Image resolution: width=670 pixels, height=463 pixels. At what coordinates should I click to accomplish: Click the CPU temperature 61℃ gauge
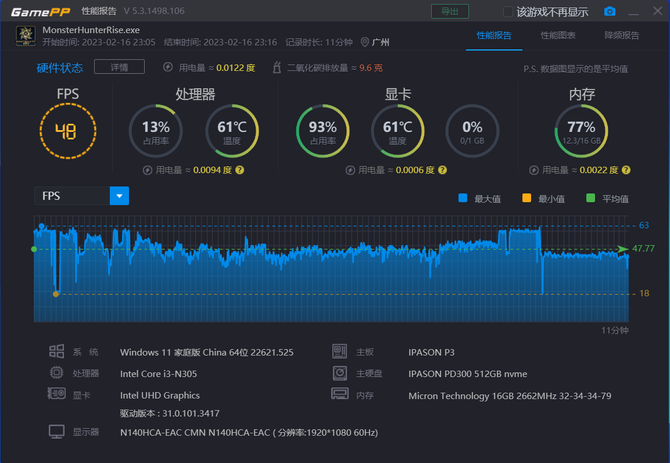(232, 131)
